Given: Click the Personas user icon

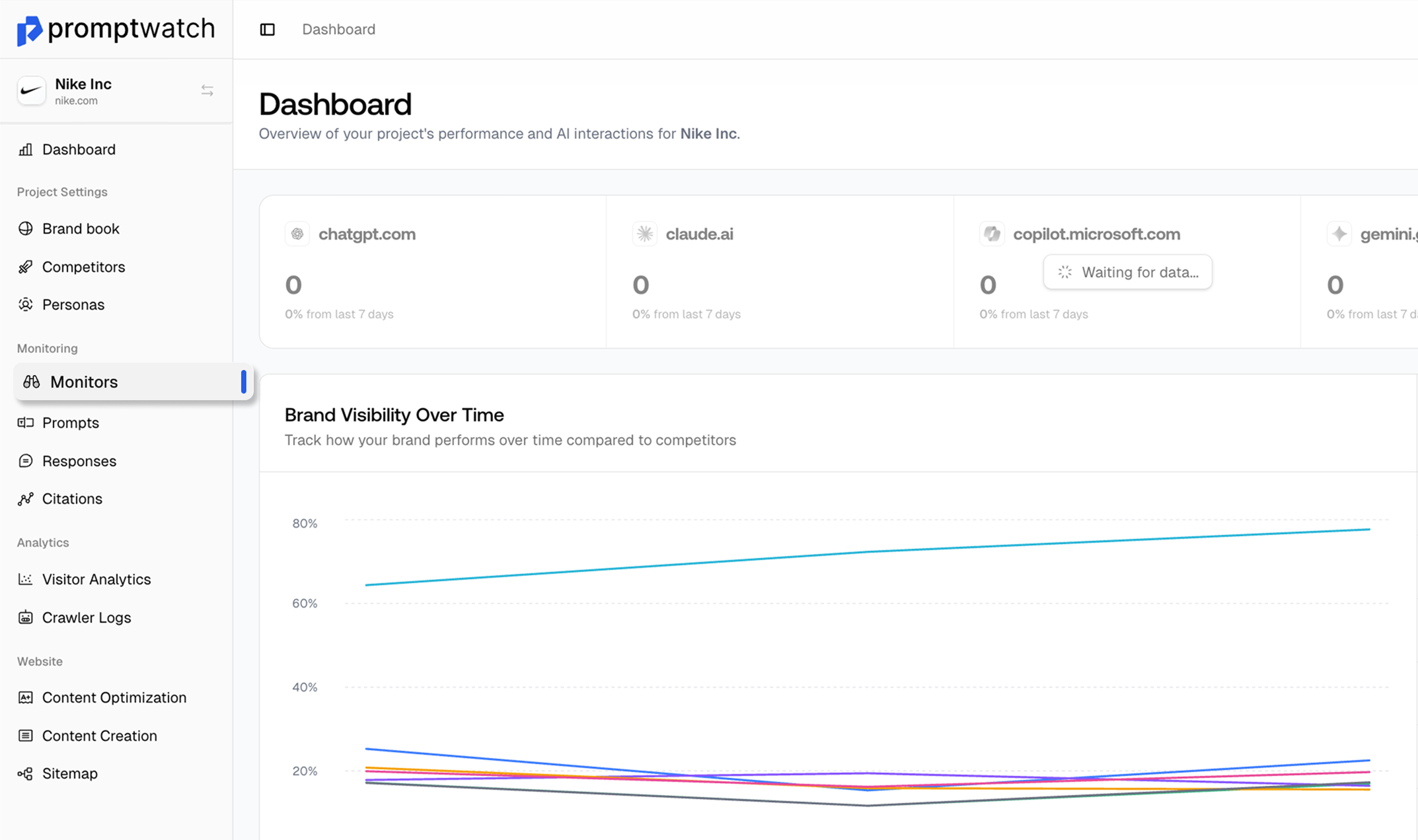Looking at the screenshot, I should click(x=26, y=304).
